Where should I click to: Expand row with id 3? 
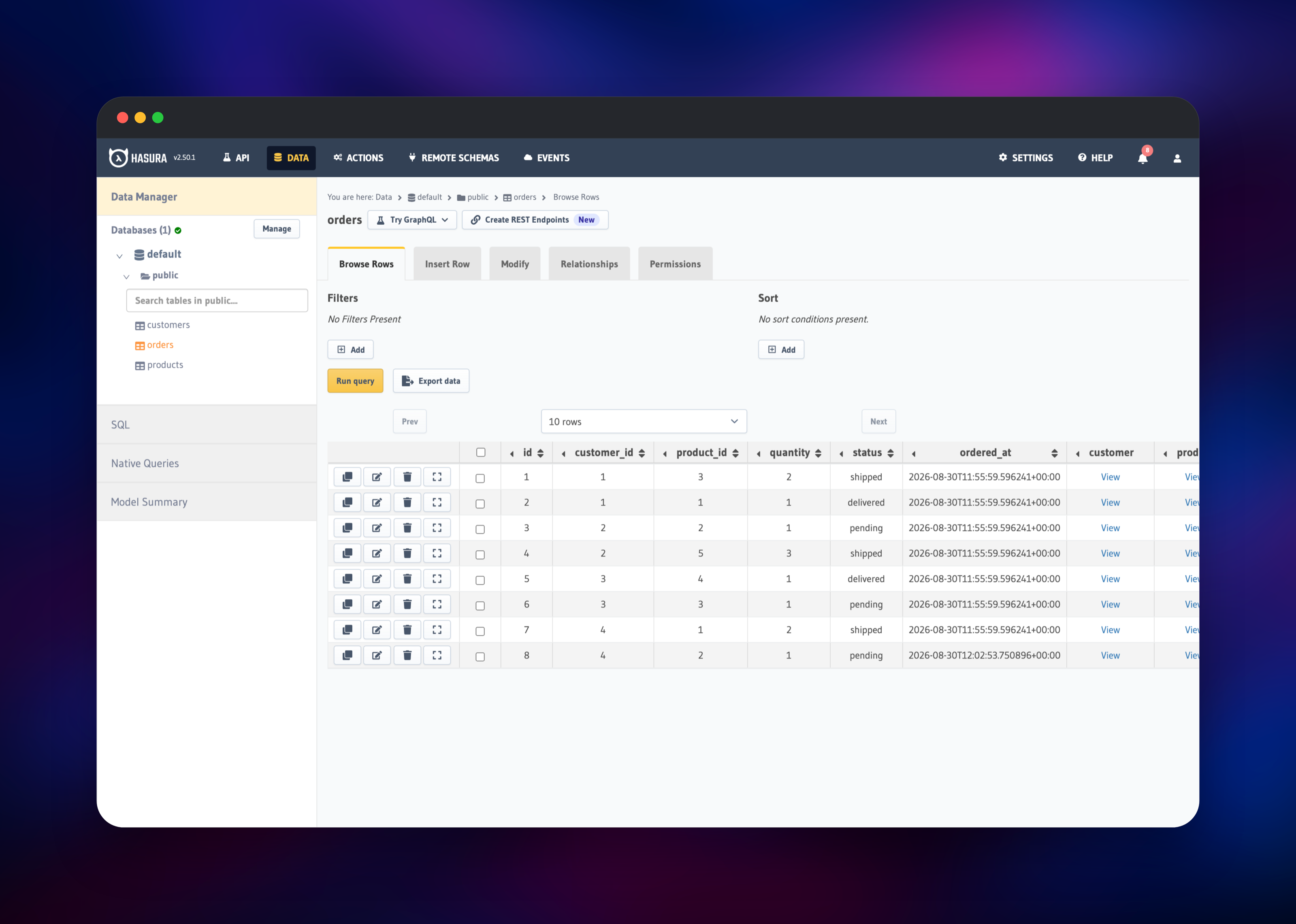pos(437,528)
